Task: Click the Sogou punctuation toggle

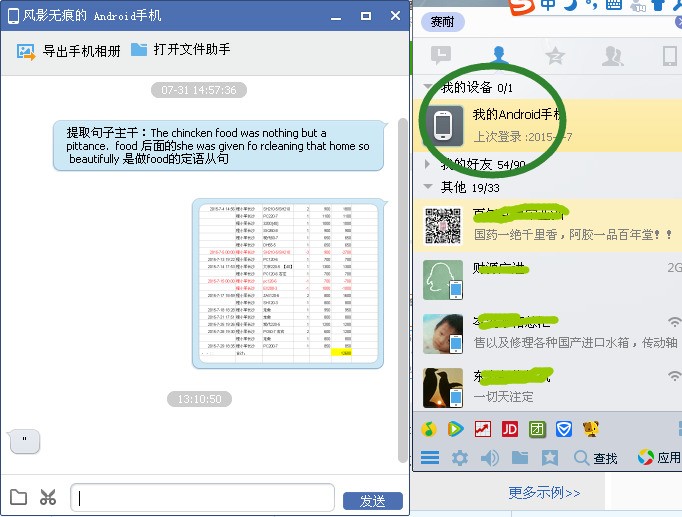Action: [x=591, y=4]
